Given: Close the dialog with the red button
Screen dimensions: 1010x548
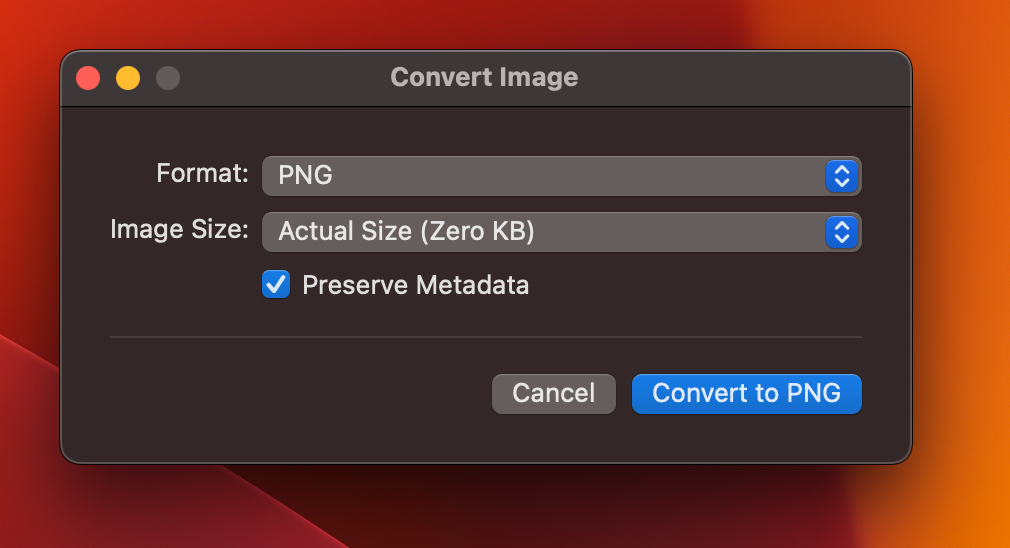Looking at the screenshot, I should [x=88, y=79].
